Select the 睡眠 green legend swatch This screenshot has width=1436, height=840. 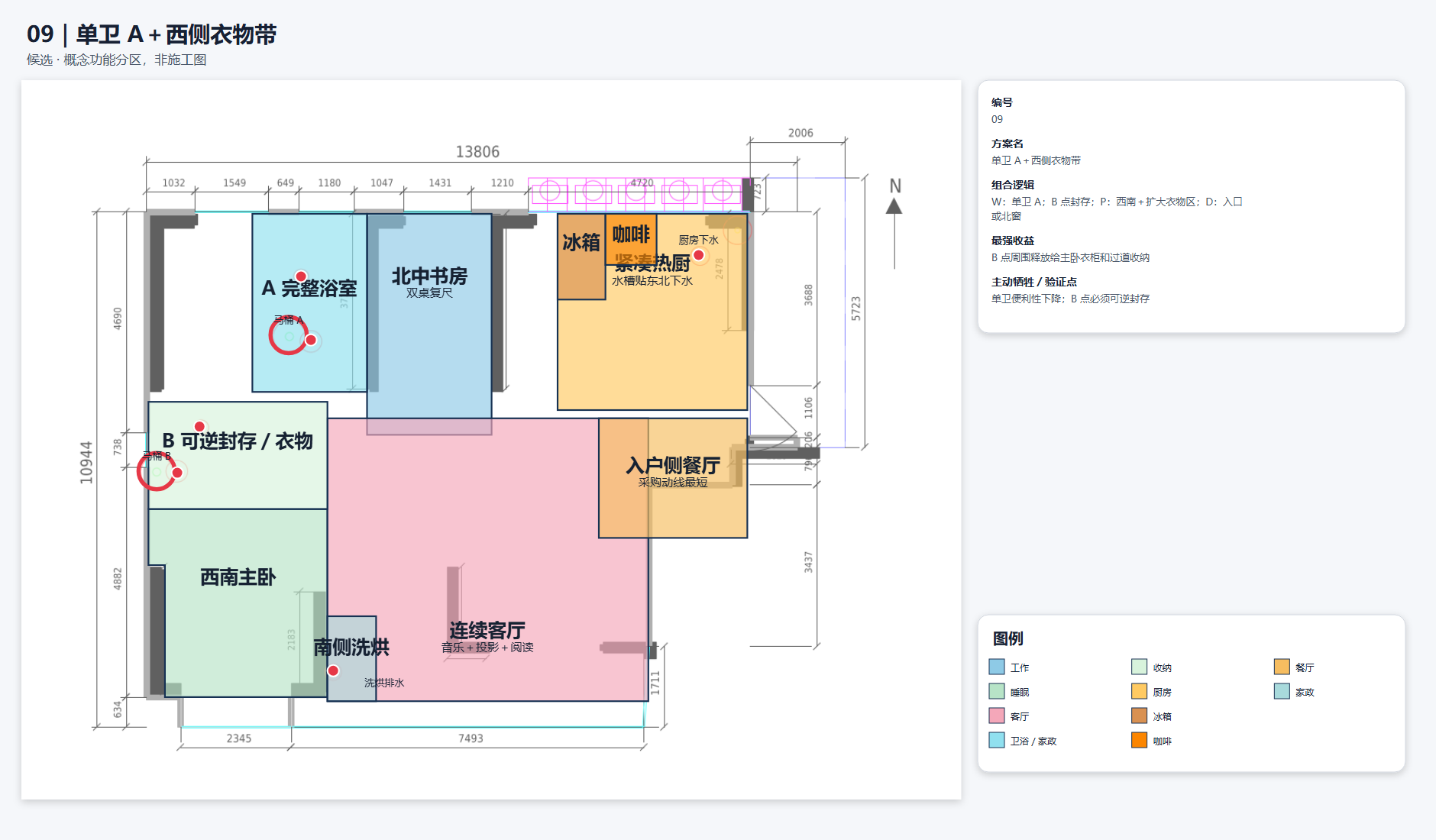[997, 691]
